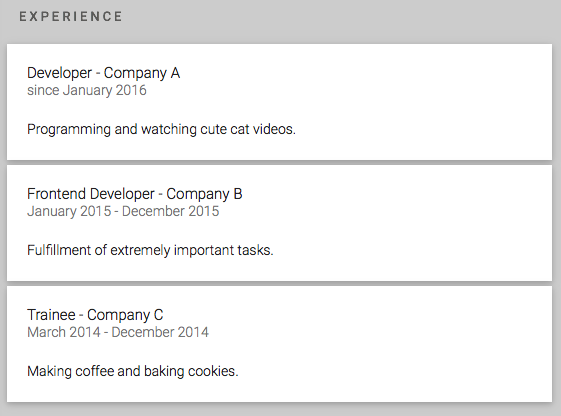Click the cute cat videos description
Image resolution: width=561 pixels, height=416 pixels.
click(x=161, y=129)
